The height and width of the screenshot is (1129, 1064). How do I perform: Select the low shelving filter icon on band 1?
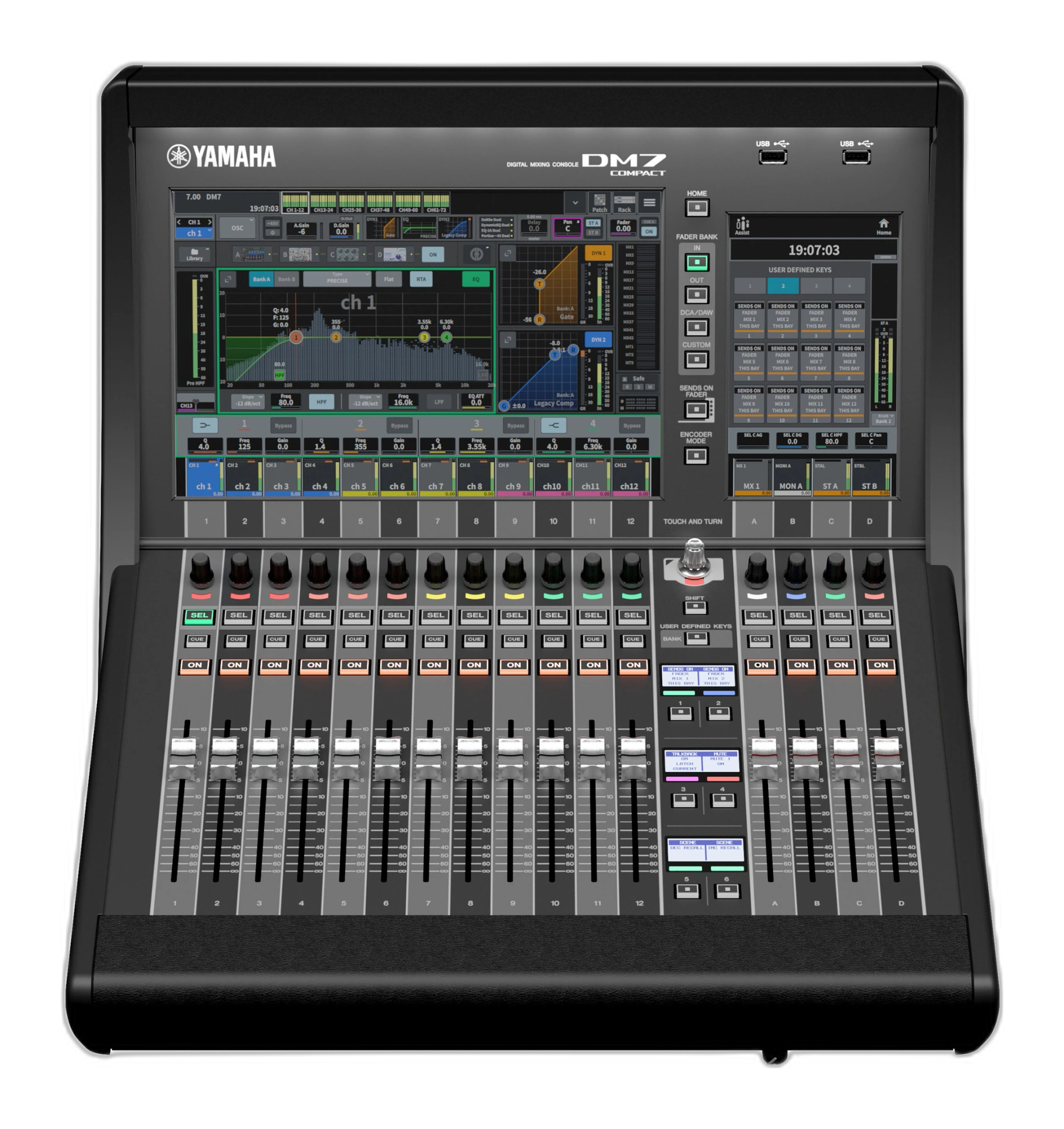[x=204, y=425]
